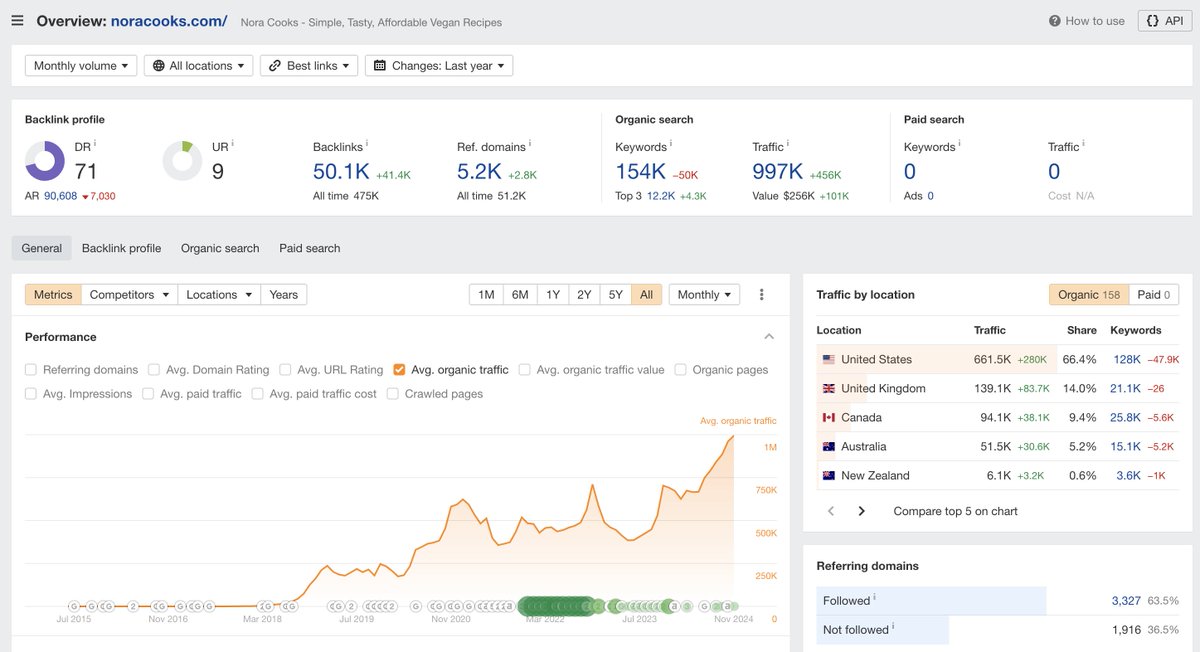The height and width of the screenshot is (652, 1200).
Task: Open the 50.1K backlinks value
Action: pyautogui.click(x=341, y=172)
